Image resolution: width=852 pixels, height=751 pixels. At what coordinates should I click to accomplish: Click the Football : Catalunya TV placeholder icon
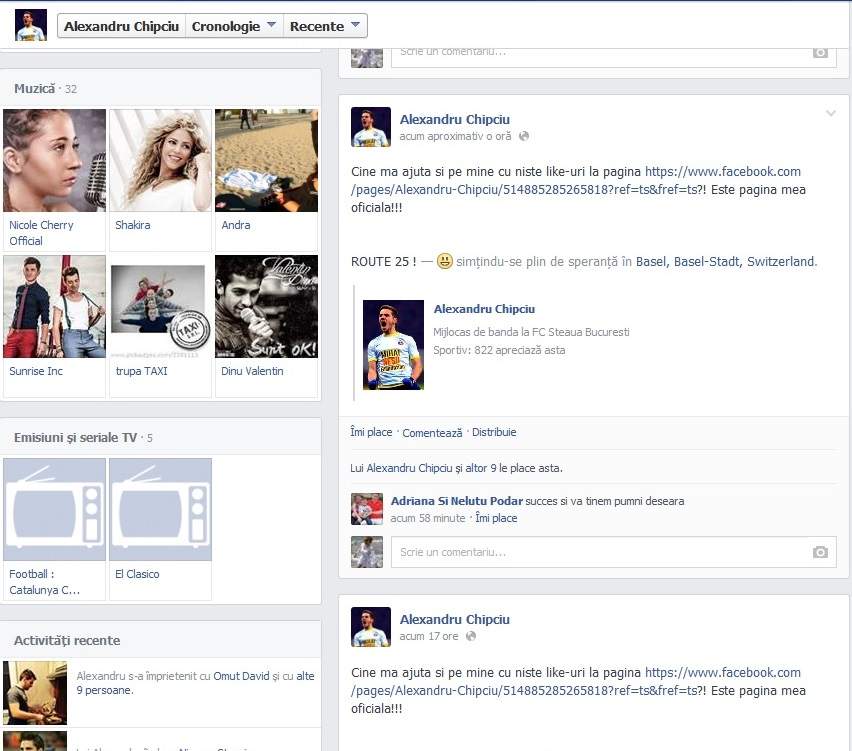[x=54, y=509]
